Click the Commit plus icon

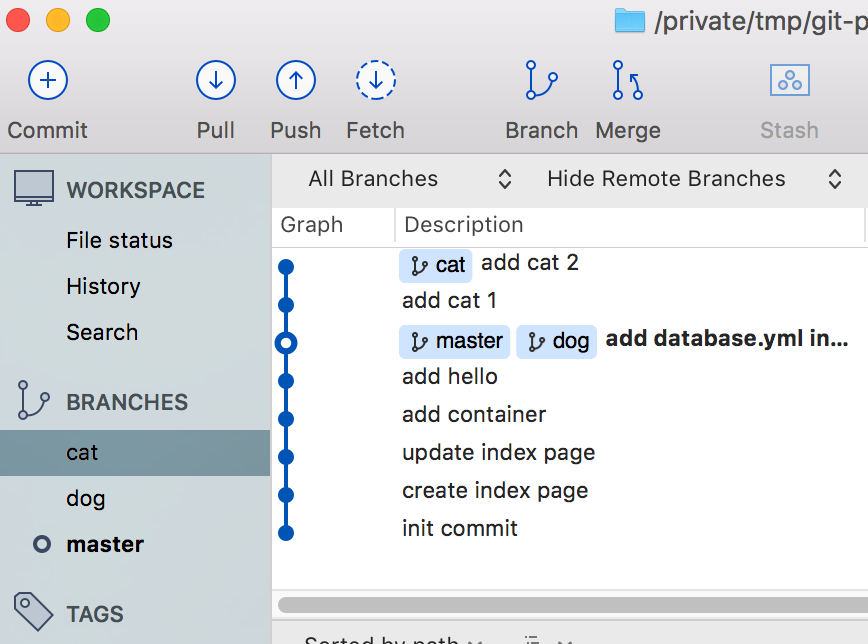coord(47,80)
